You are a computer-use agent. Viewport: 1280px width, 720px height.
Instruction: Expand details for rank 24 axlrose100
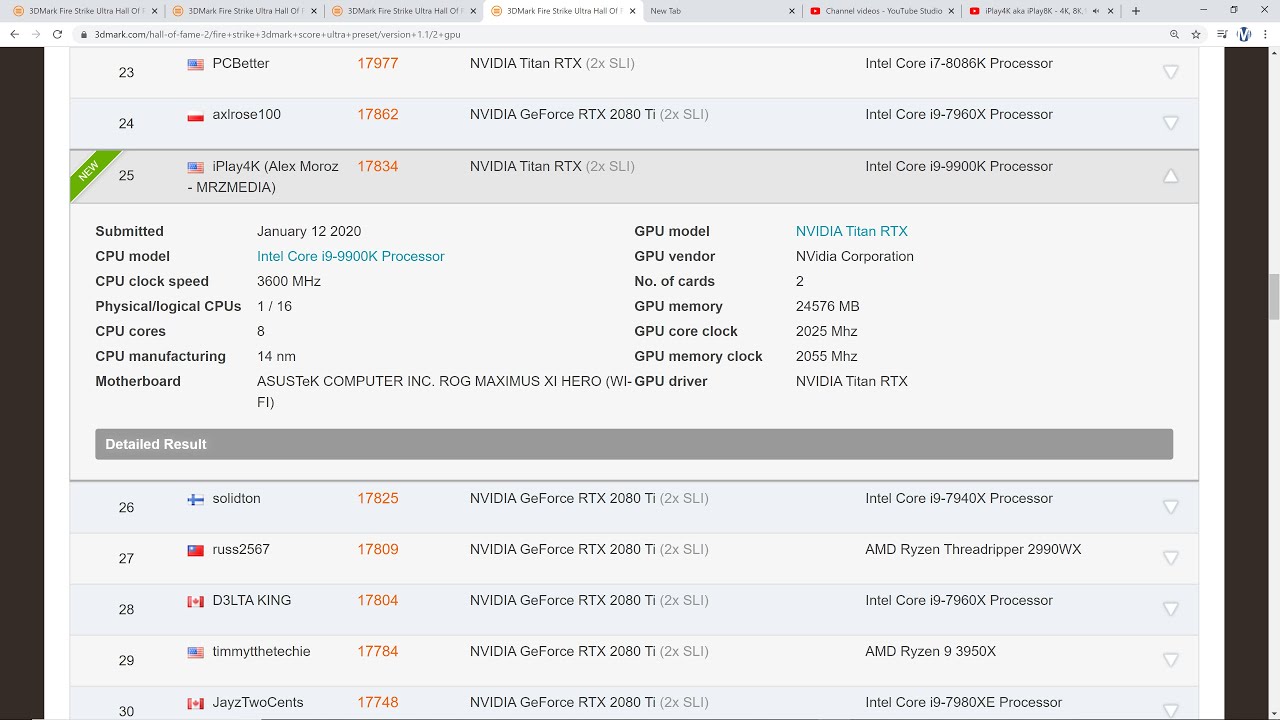click(x=1171, y=123)
